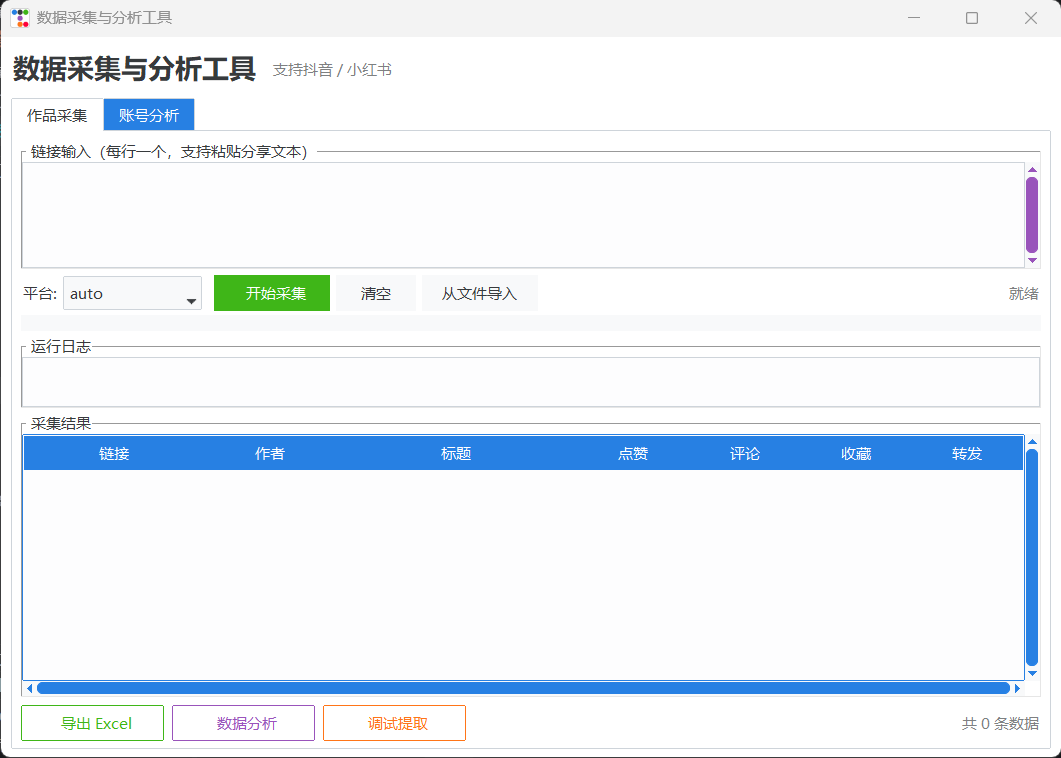Maximize the 数据采集与分析工具 window
Viewport: 1061px width, 758px height.
[972, 18]
